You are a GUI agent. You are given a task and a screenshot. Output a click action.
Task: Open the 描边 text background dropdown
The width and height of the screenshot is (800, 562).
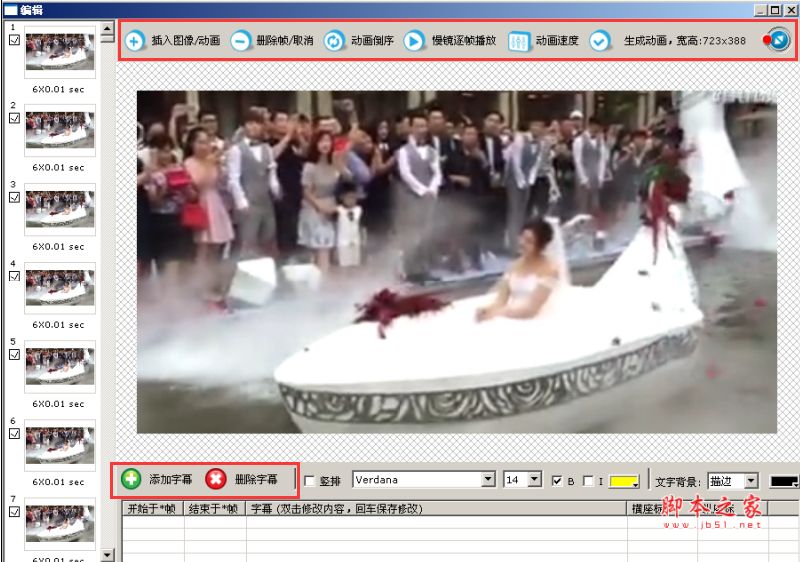point(751,481)
